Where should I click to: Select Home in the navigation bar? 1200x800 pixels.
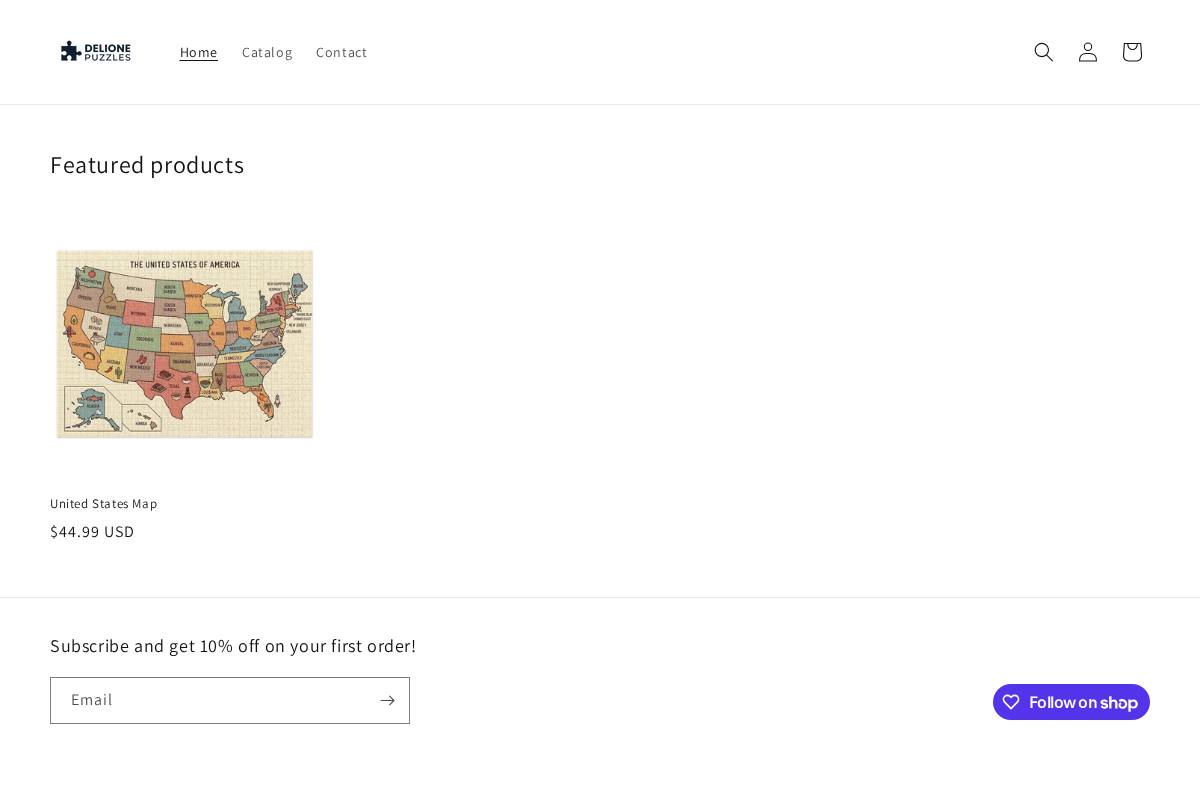click(198, 52)
